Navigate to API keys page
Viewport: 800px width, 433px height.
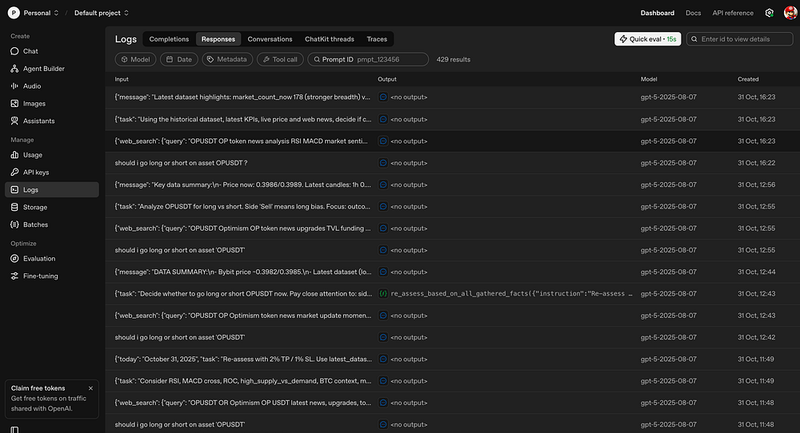click(38, 172)
